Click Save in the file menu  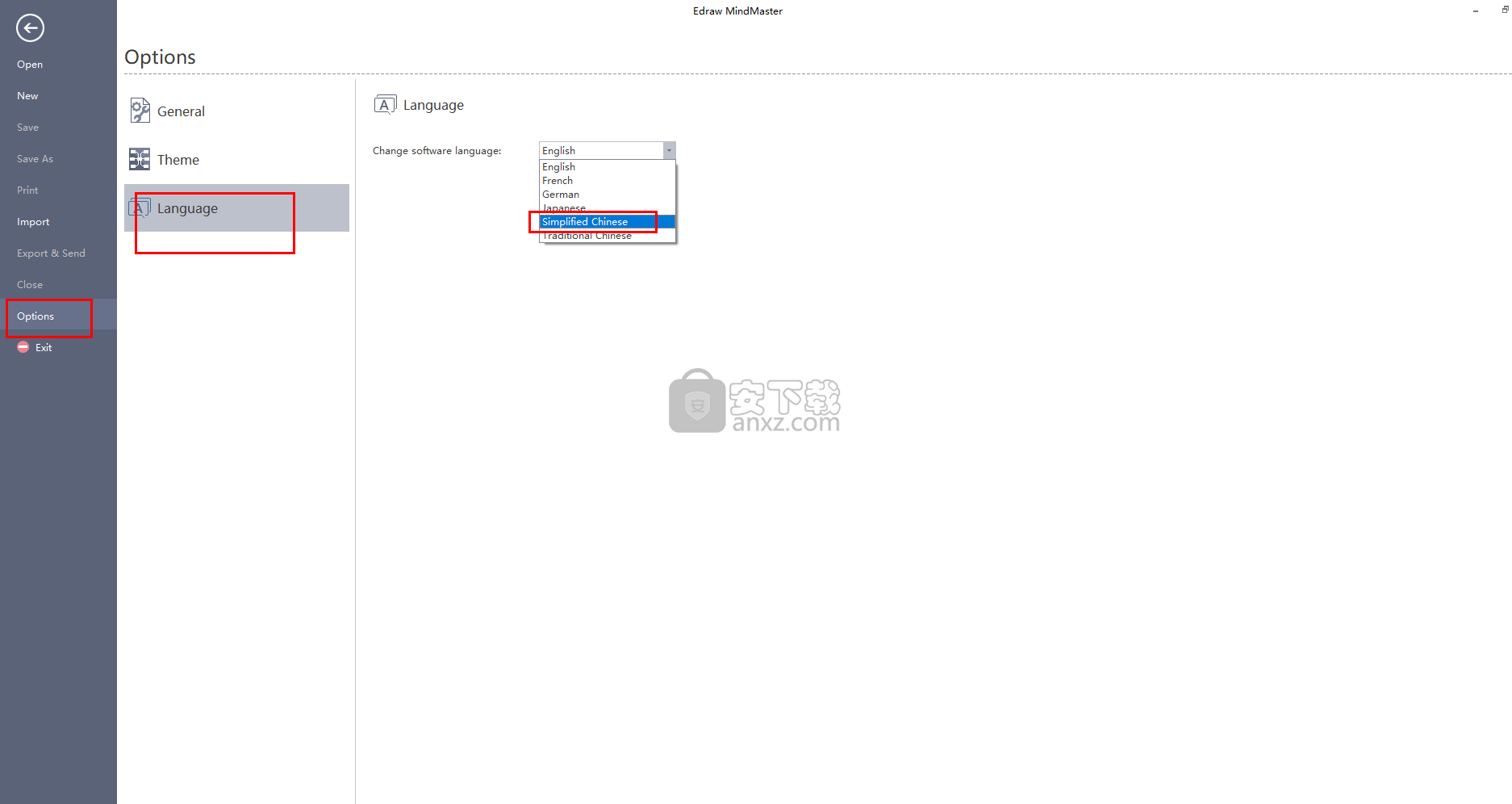[58, 128]
